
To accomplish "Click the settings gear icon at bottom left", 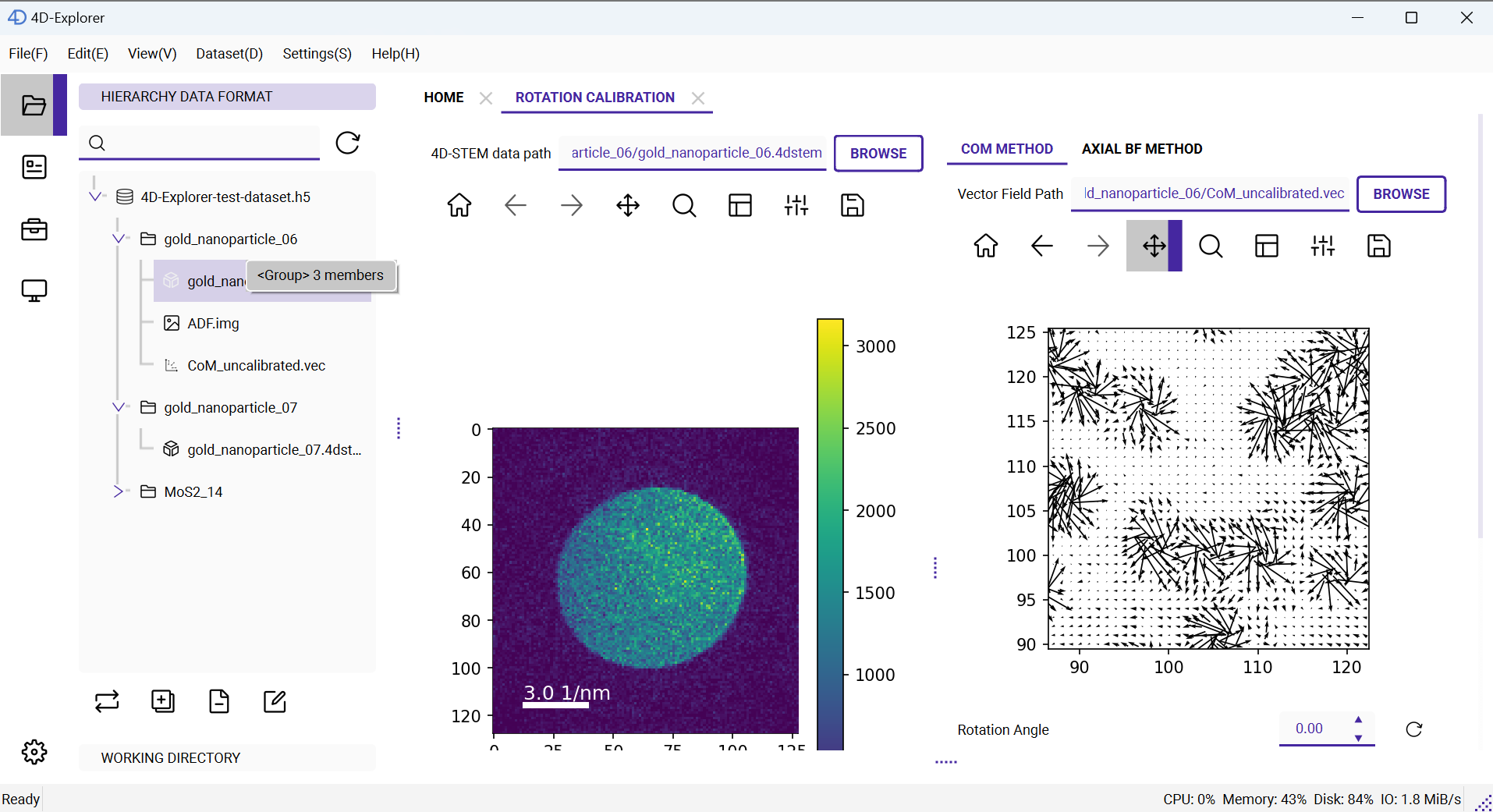I will 34,752.
